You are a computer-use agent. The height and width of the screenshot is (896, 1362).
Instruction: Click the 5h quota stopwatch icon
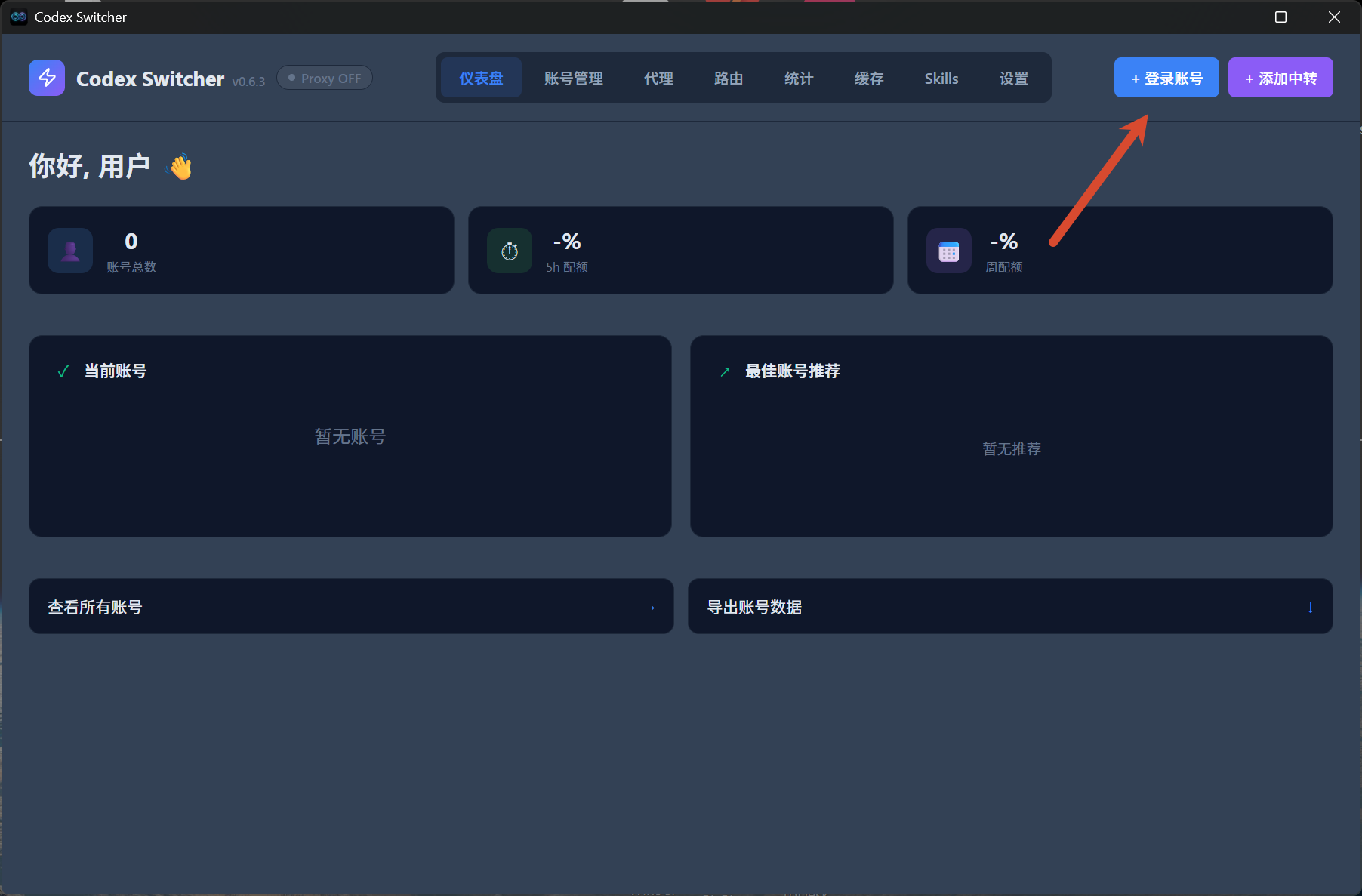click(x=510, y=251)
